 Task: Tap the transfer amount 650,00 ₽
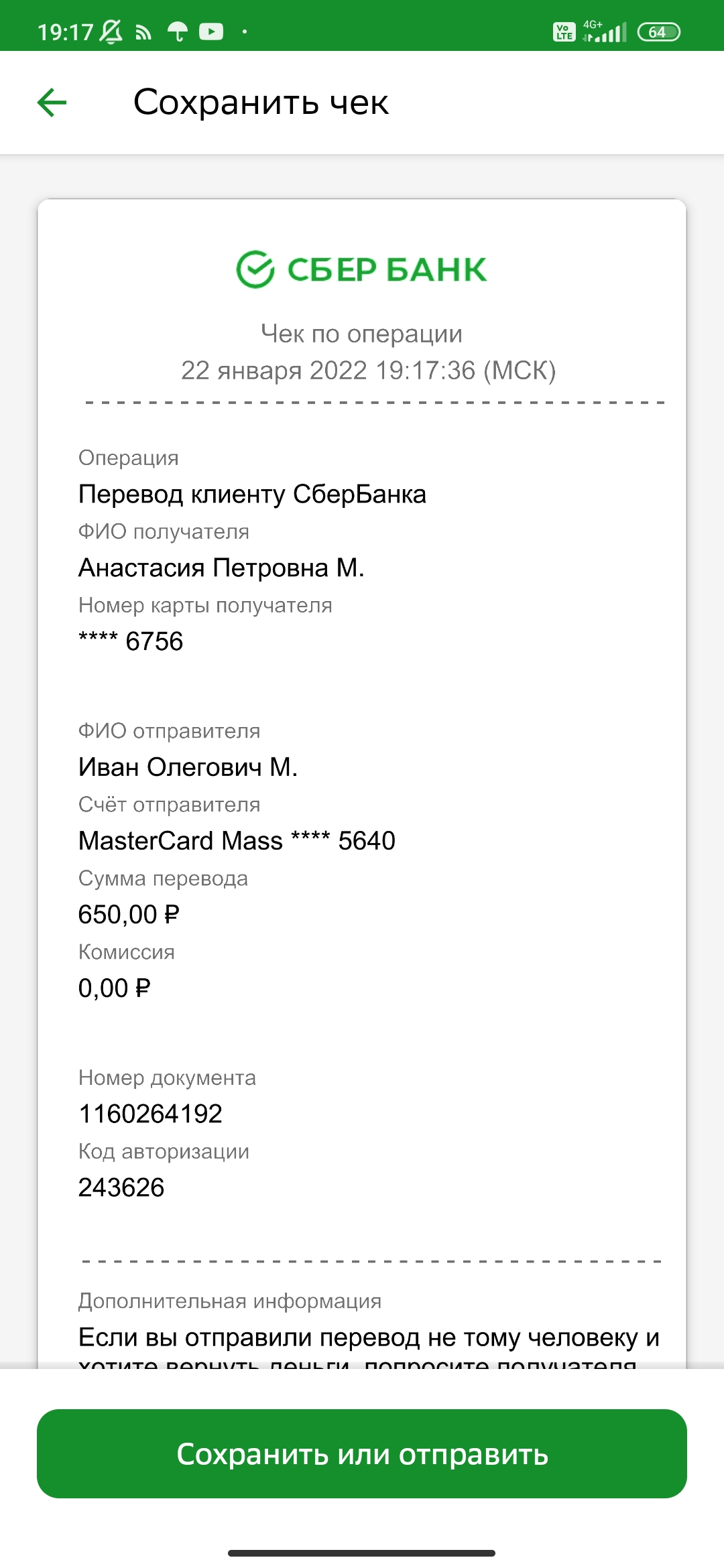[x=129, y=915]
